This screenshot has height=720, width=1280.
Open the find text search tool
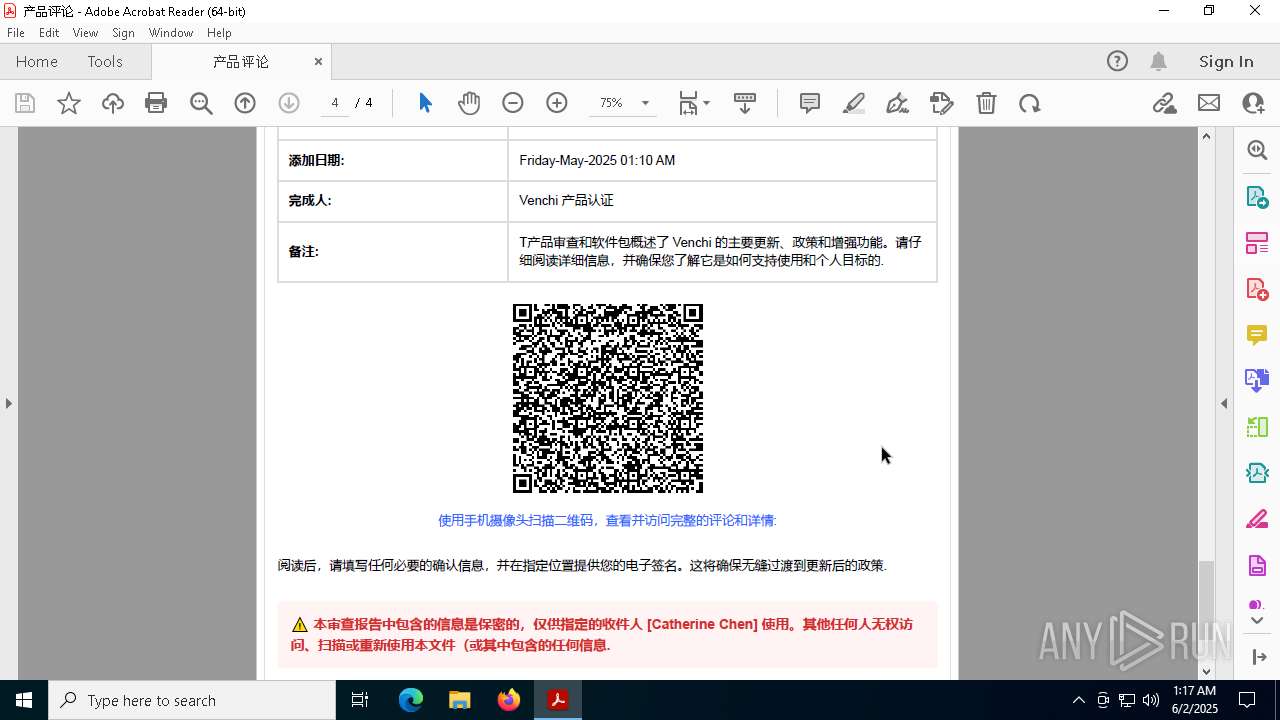(x=201, y=103)
